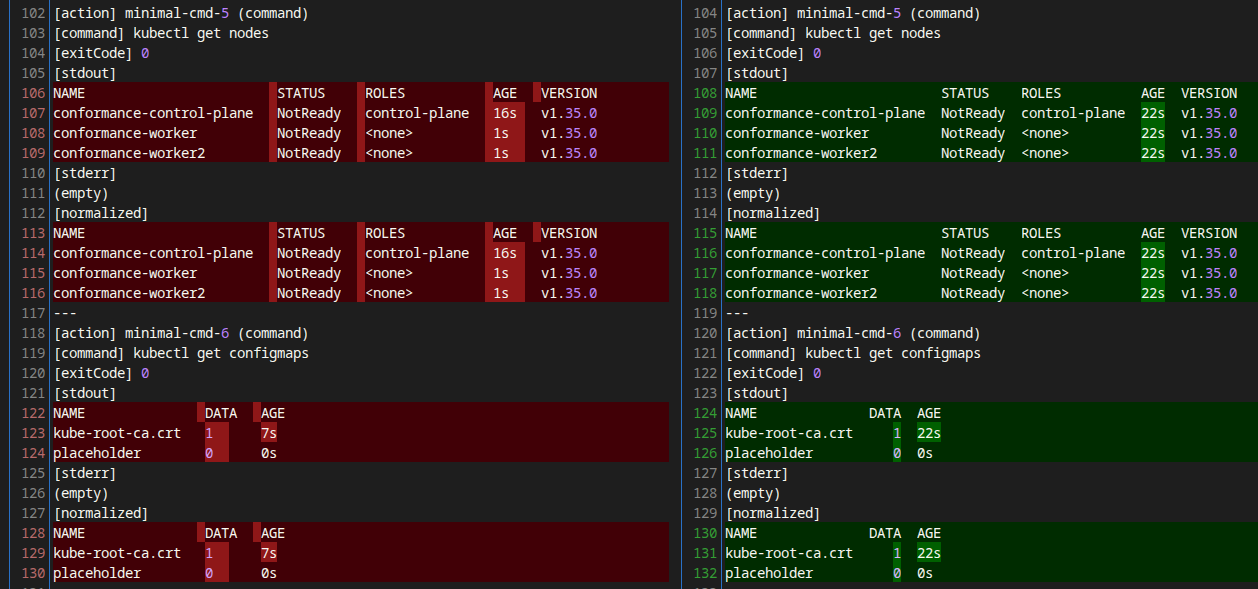Click the "[stdout]" label on line 123
1258x589 pixels.
click(x=756, y=393)
